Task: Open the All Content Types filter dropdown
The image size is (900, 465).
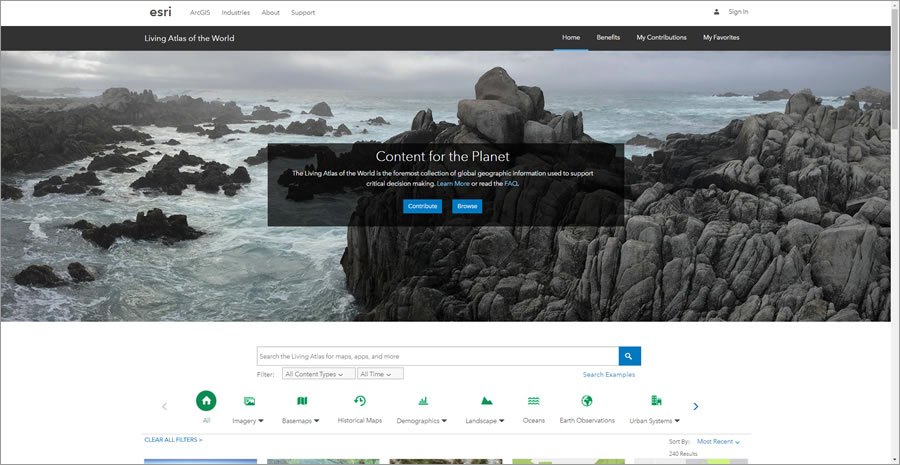Action: [319, 374]
